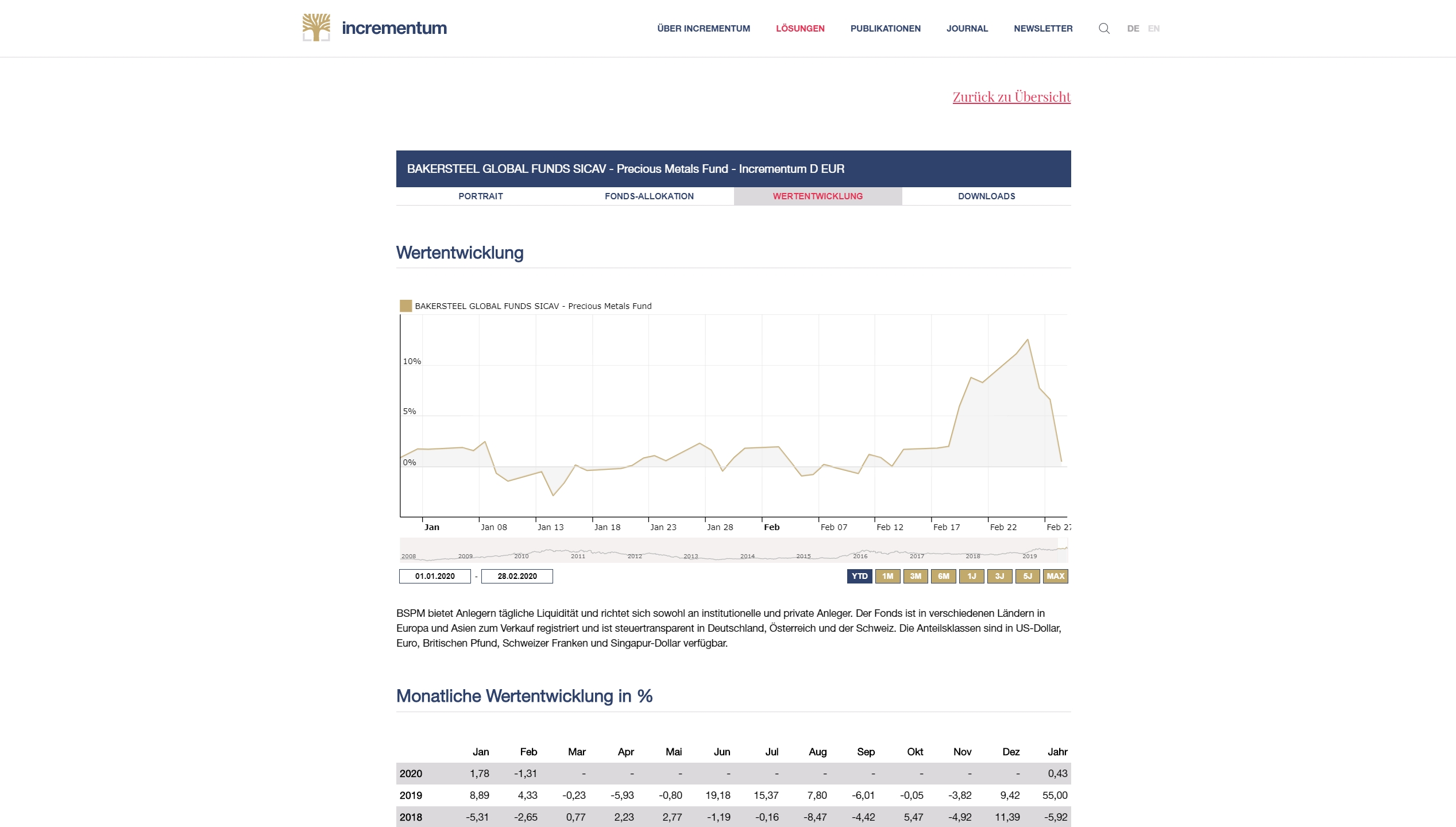Open the PUBLIKATIONEN menu
1456x827 pixels.
click(x=885, y=28)
